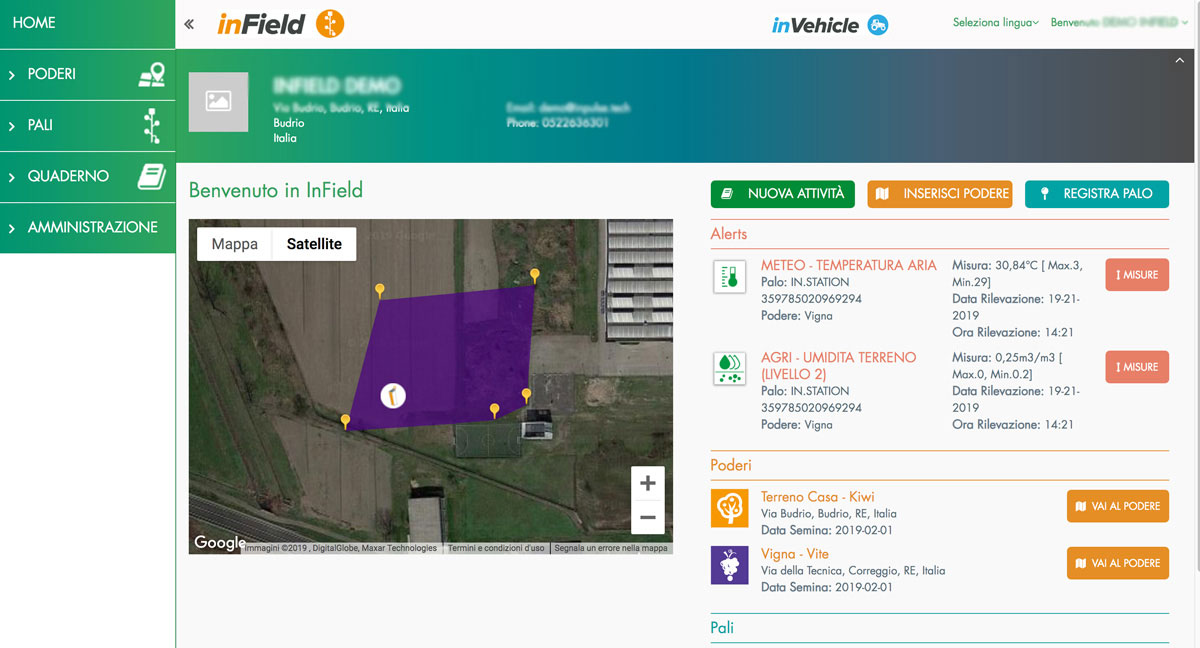The height and width of the screenshot is (648, 1200).
Task: Open the AGRI - UMIDITA TERRENO alert link
Action: (839, 365)
